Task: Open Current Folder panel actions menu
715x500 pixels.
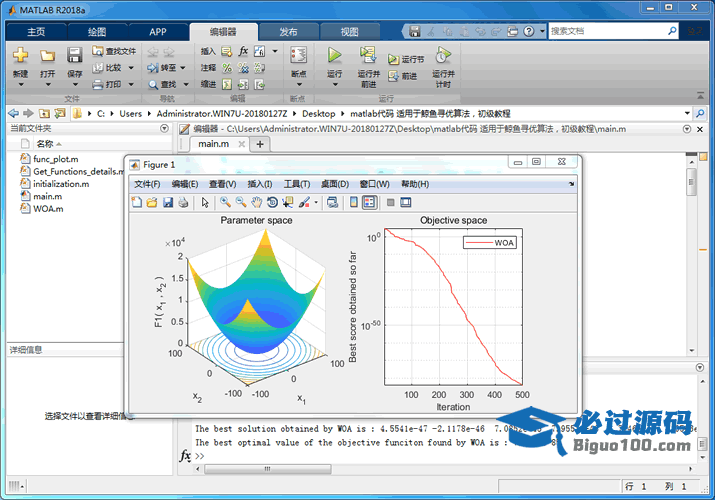Action: coord(165,129)
